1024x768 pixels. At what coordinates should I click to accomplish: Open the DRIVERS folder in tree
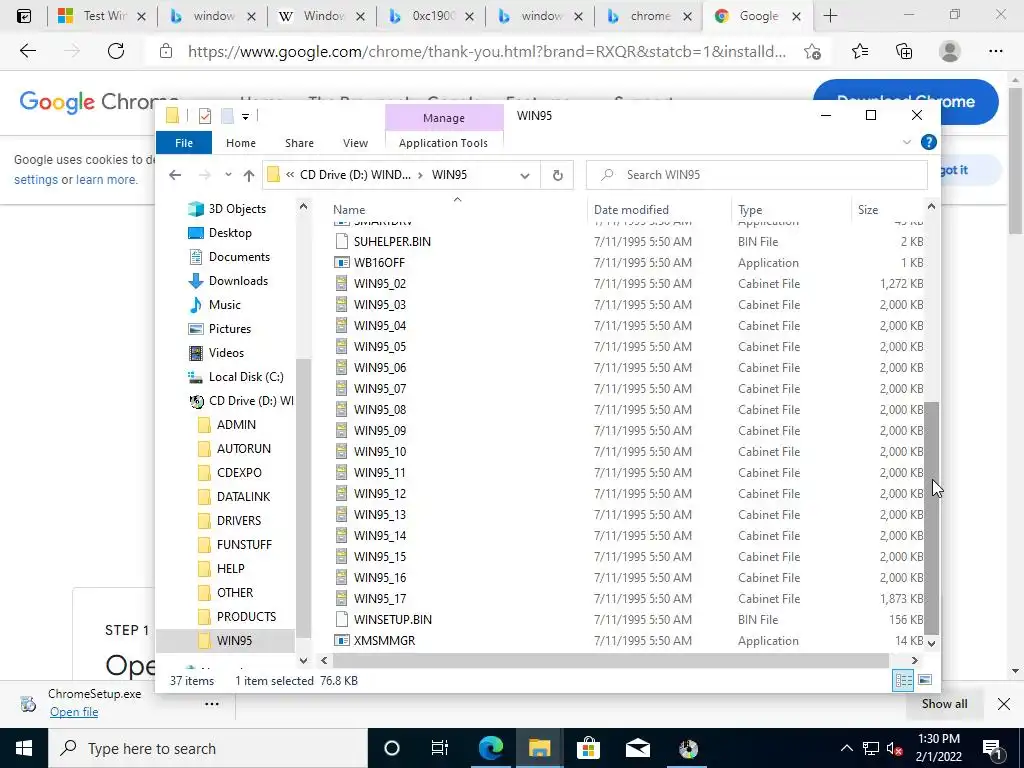(229, 521)
